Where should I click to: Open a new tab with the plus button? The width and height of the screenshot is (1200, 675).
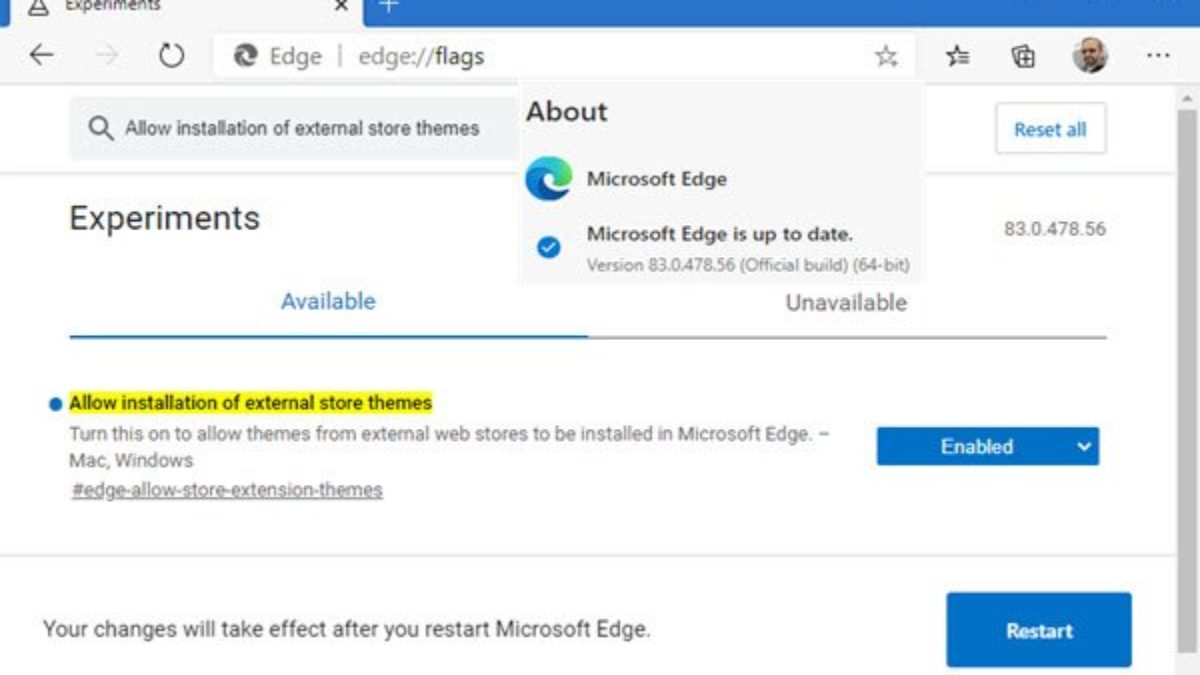coord(389,8)
